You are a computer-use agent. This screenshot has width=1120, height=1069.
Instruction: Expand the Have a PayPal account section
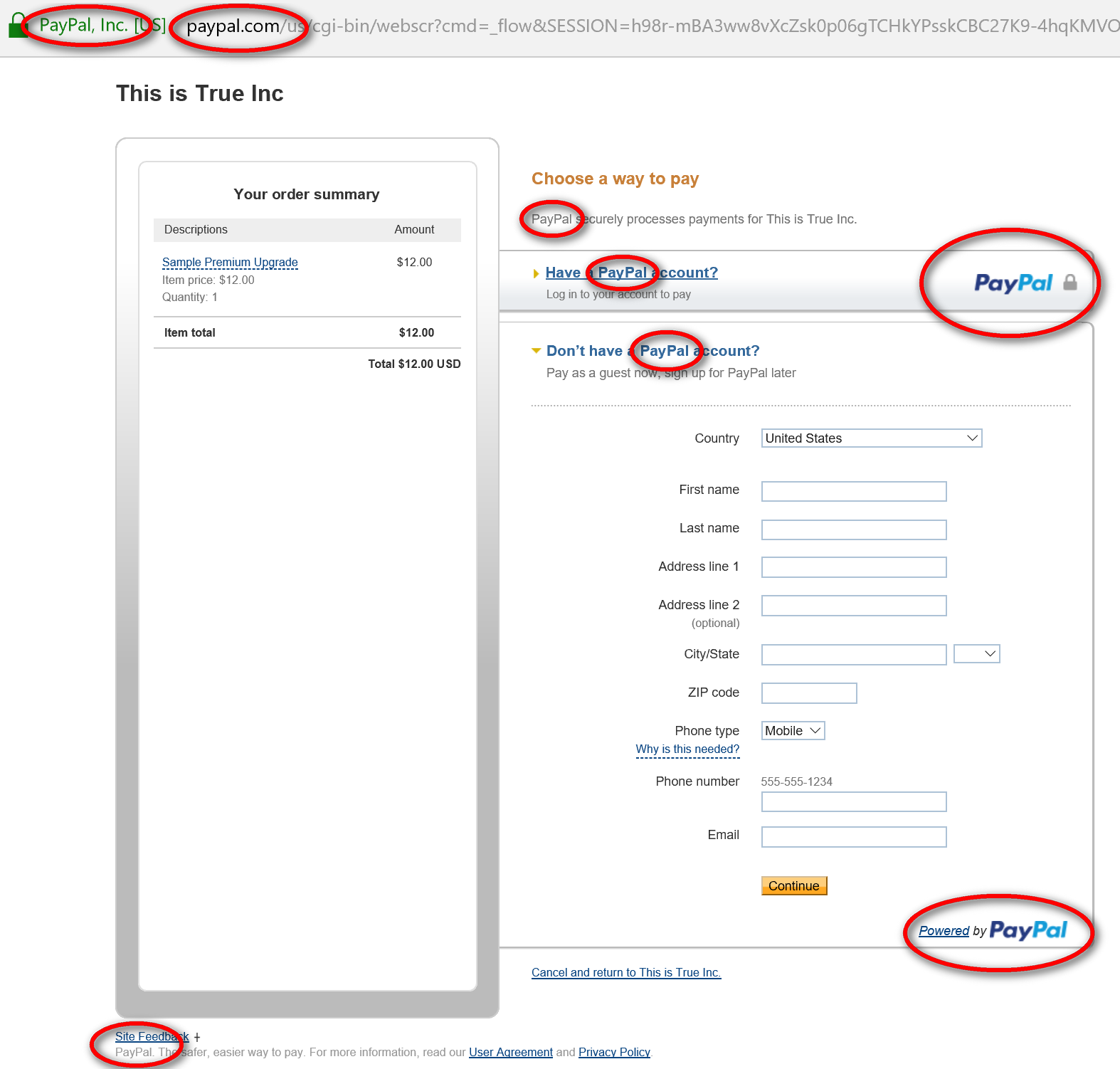(x=630, y=273)
